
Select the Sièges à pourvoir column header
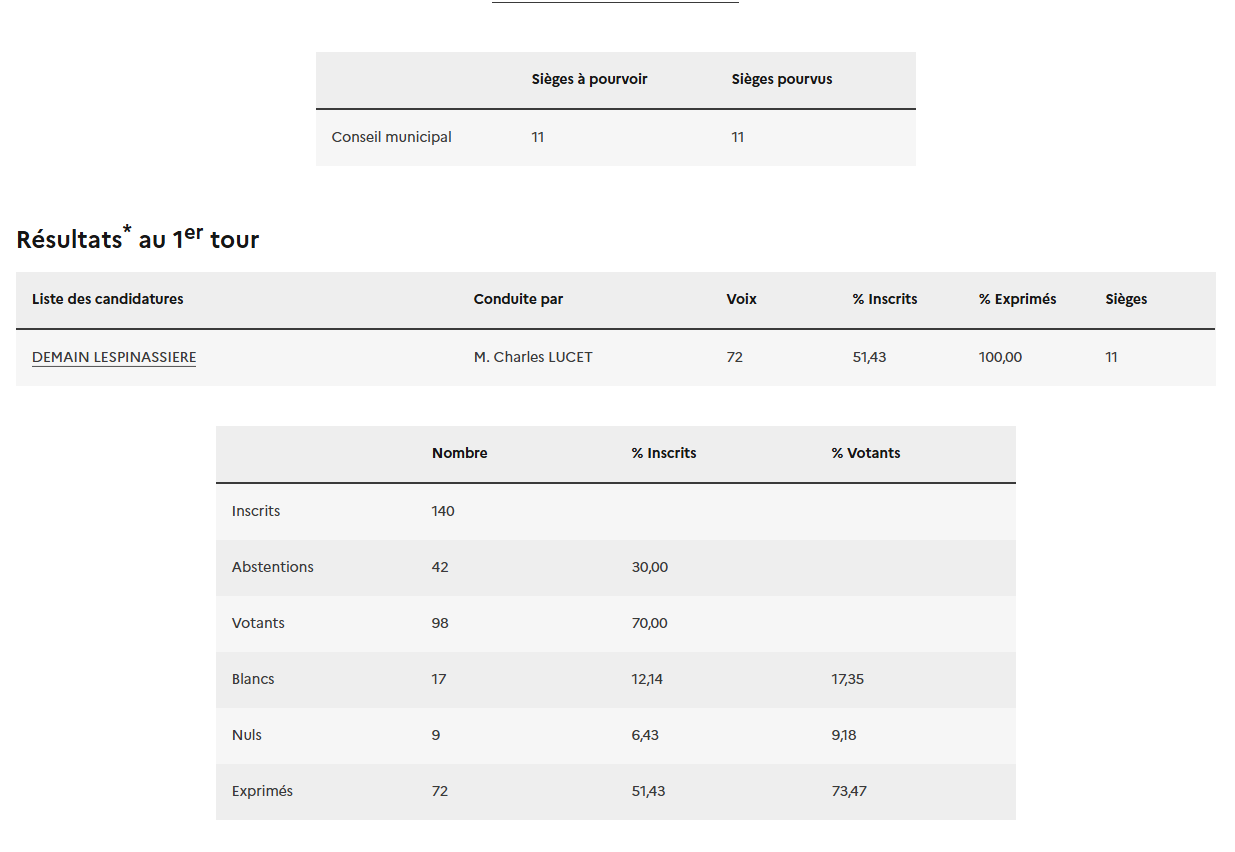point(589,79)
